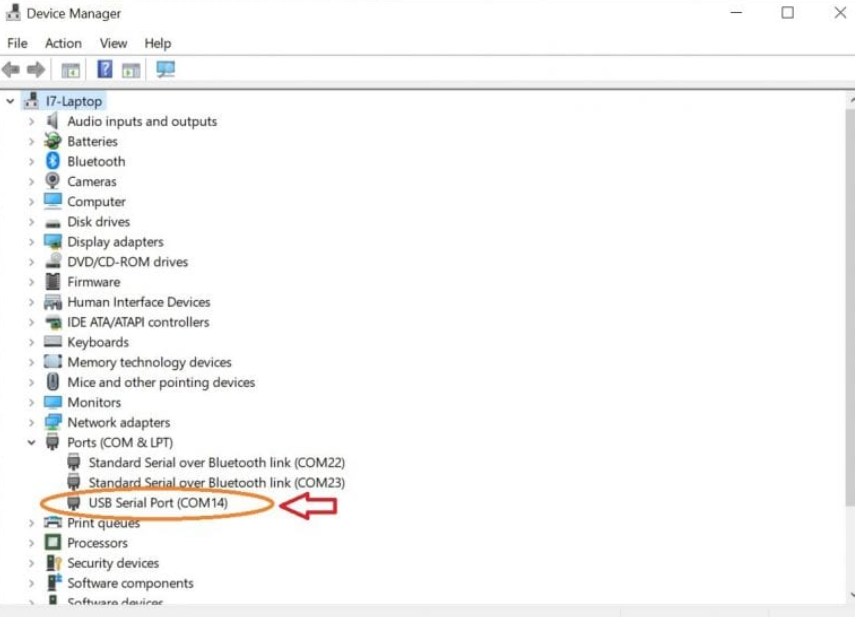Click the Action pane toolbar icon
The width and height of the screenshot is (855, 617).
point(131,70)
